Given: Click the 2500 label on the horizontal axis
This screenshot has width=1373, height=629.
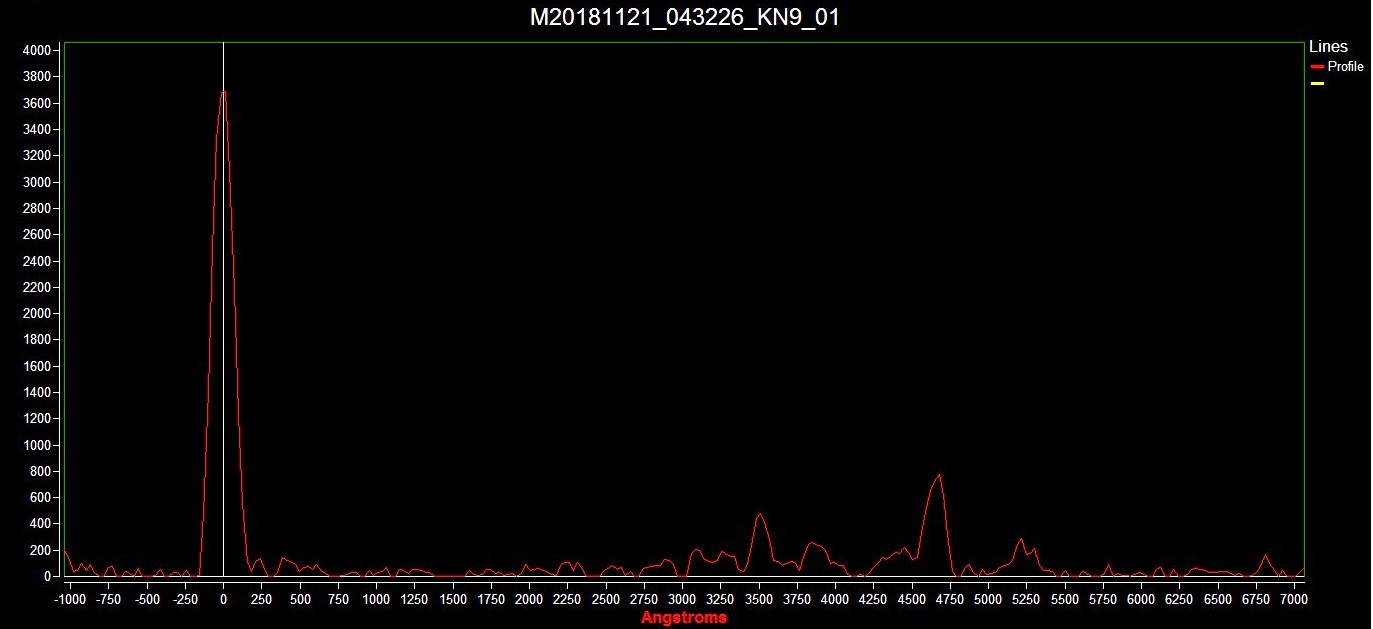Looking at the screenshot, I should coord(605,600).
